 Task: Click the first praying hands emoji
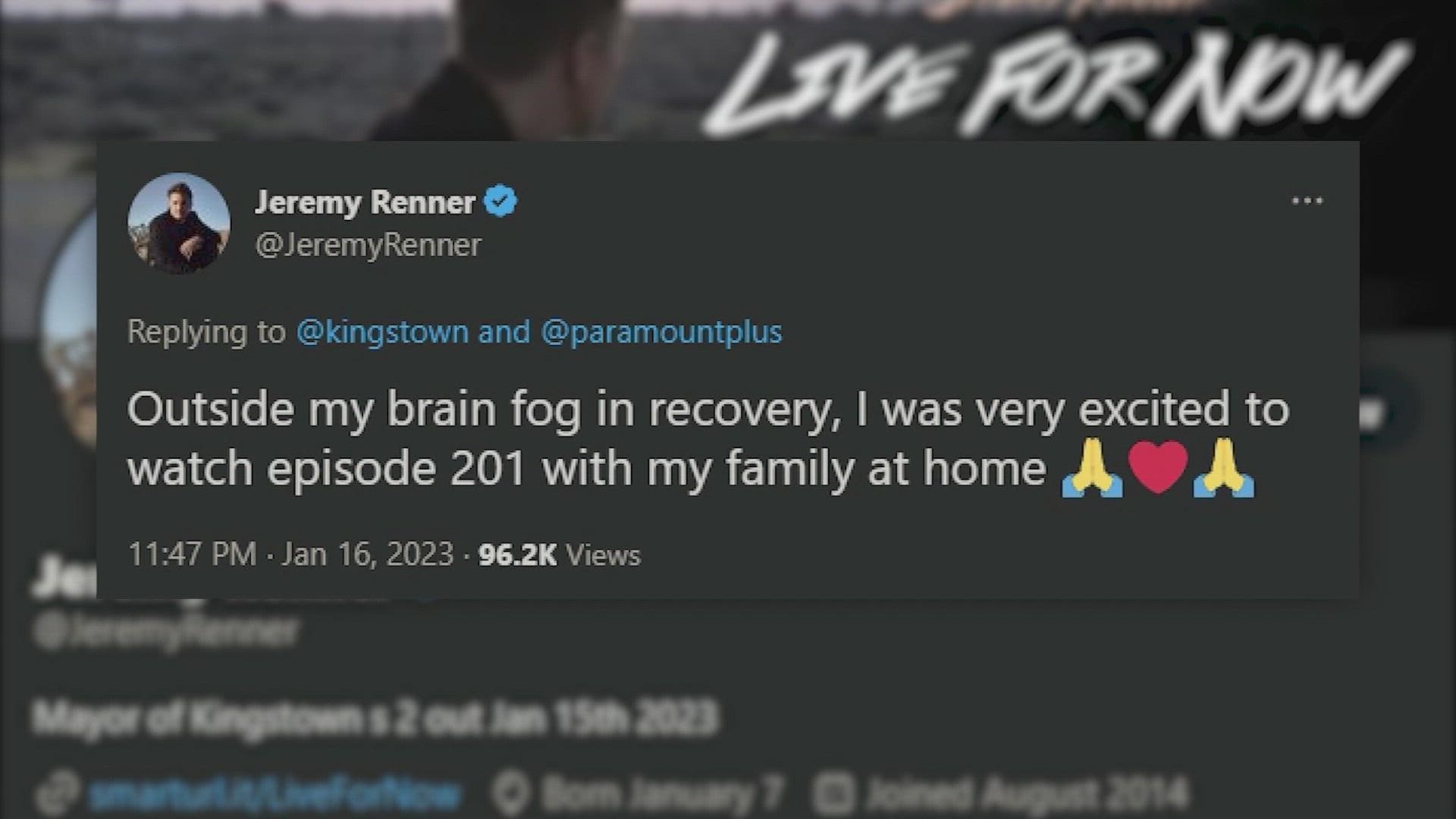point(1091,469)
